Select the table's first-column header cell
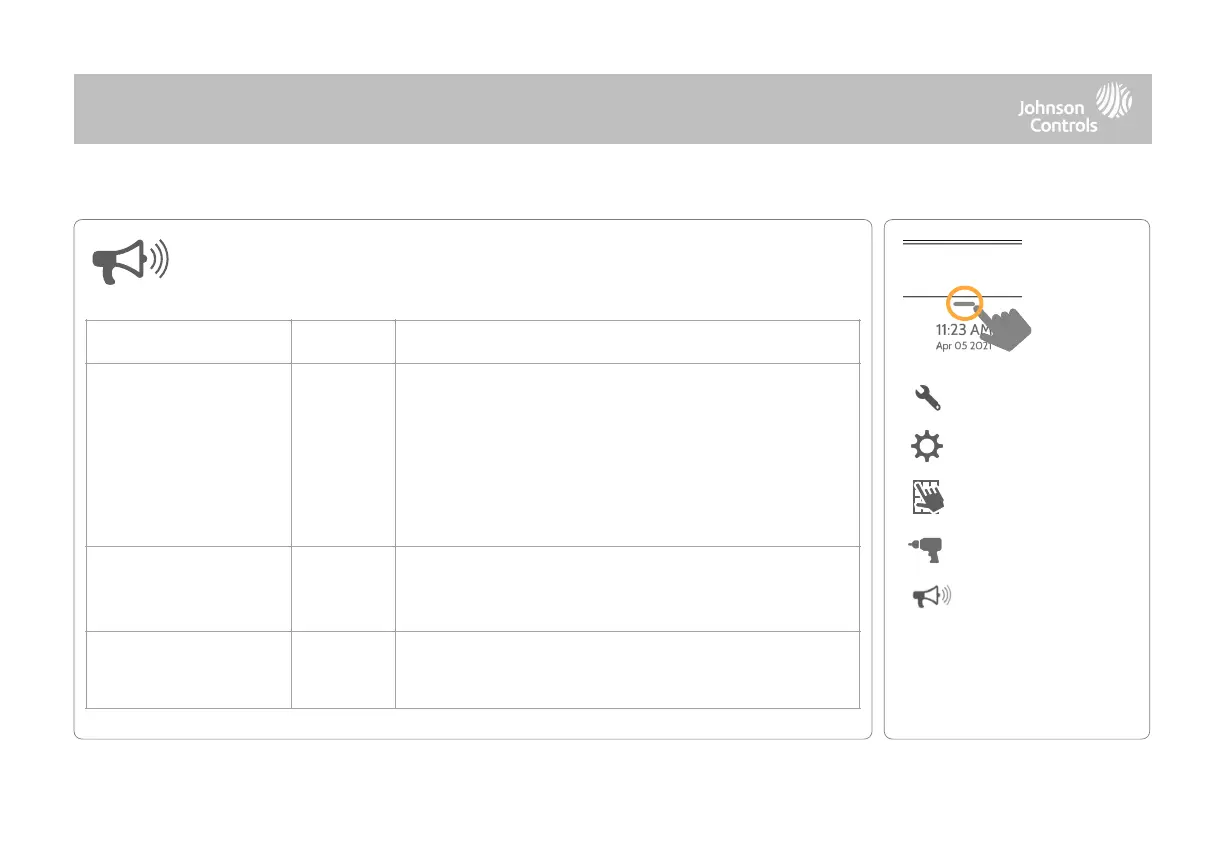 [x=189, y=341]
